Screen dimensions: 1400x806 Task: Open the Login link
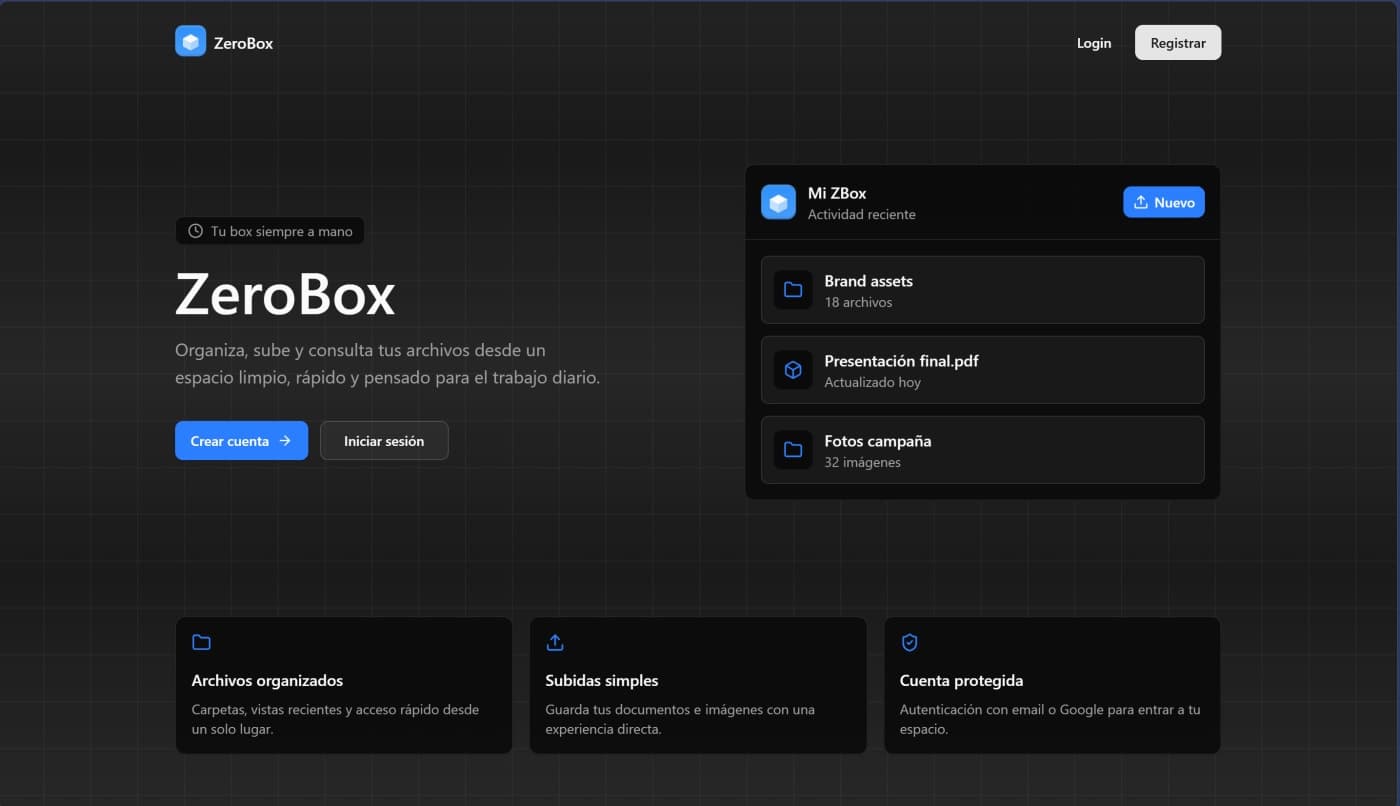coord(1094,43)
